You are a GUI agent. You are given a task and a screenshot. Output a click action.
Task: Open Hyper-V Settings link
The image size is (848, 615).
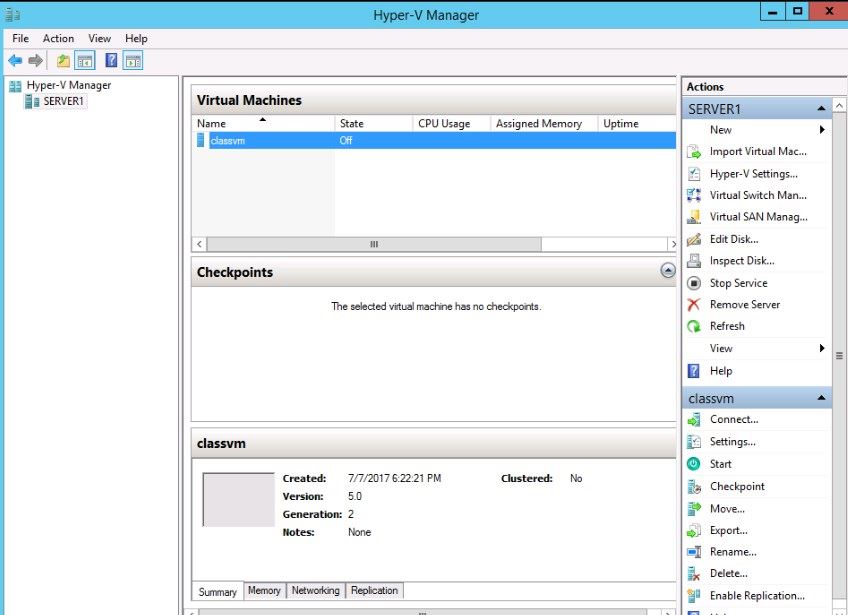(x=753, y=174)
